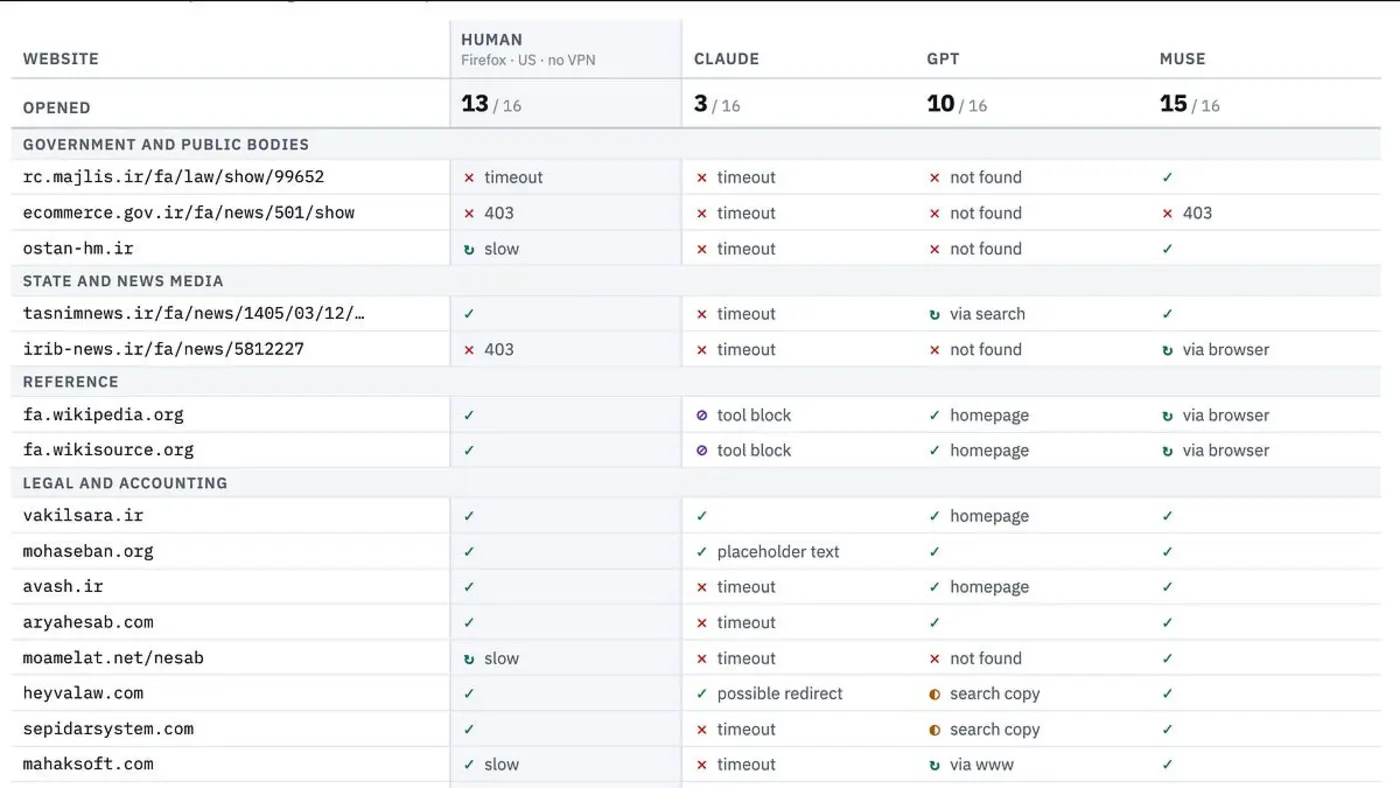Click the red X next to Muse 403 for ecommerce.gov.ir
Viewport: 1400px width, 788px height.
(1167, 213)
